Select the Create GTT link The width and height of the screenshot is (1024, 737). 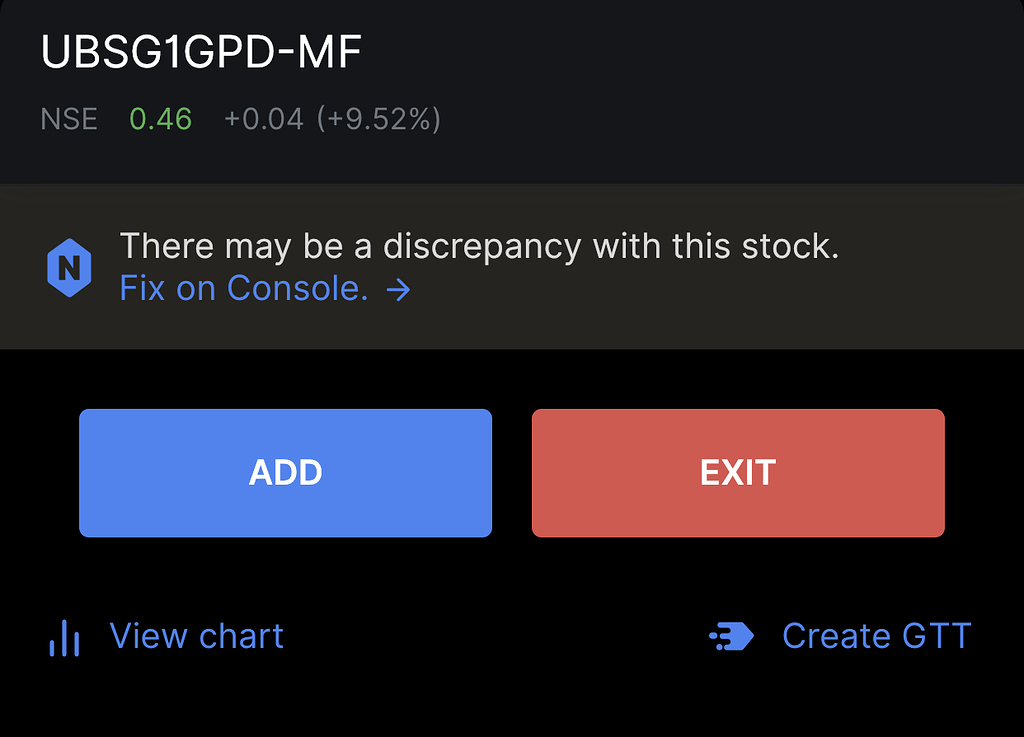(877, 636)
